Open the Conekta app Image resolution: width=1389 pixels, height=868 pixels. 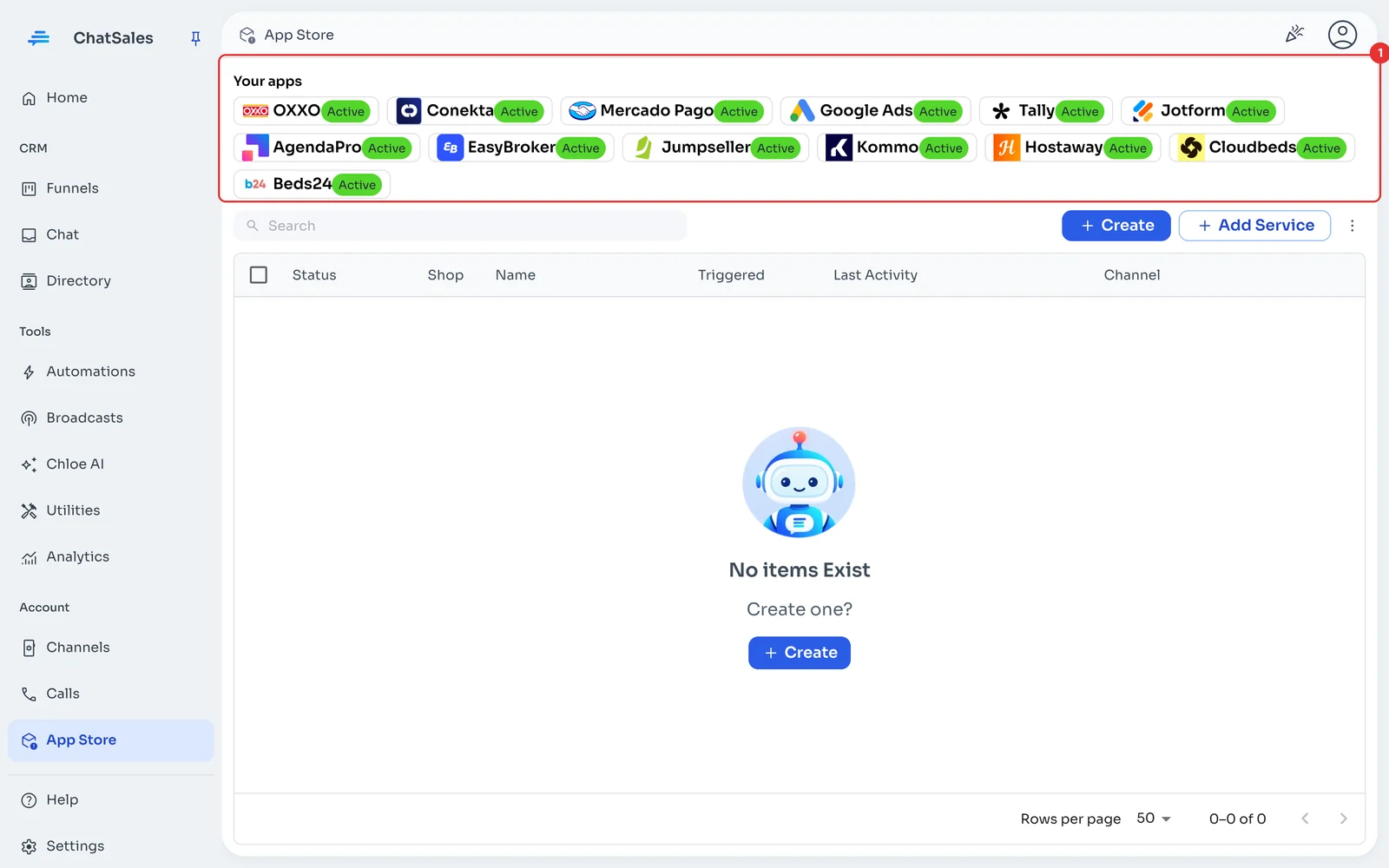[470, 111]
